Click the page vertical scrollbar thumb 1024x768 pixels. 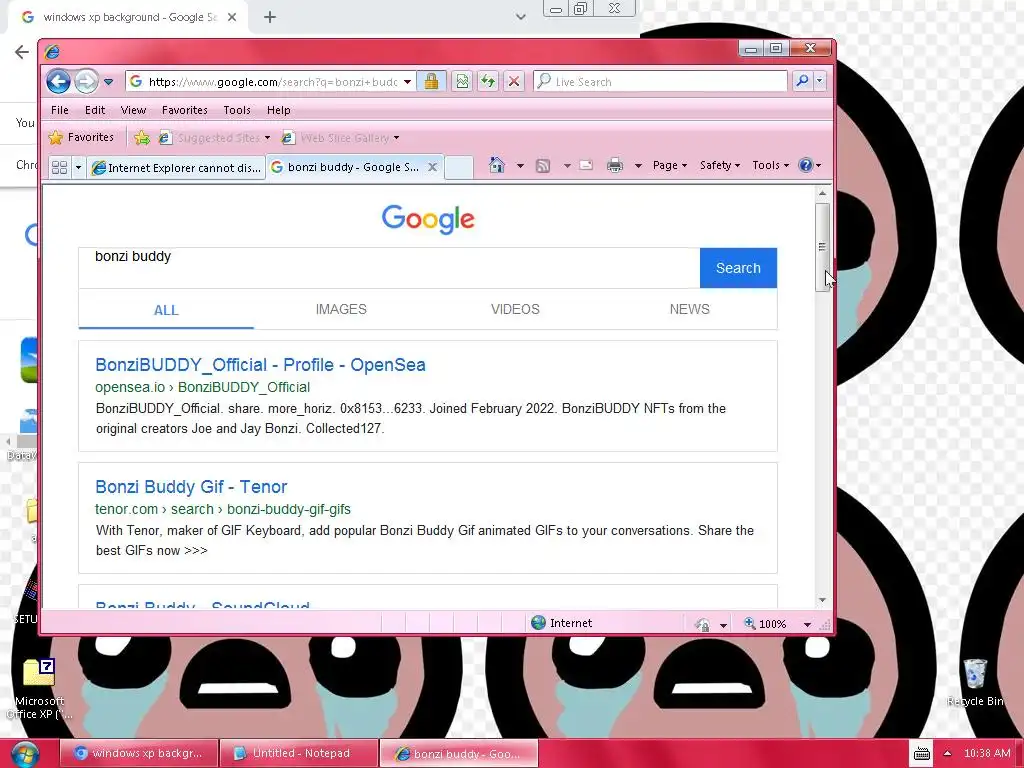[822, 247]
